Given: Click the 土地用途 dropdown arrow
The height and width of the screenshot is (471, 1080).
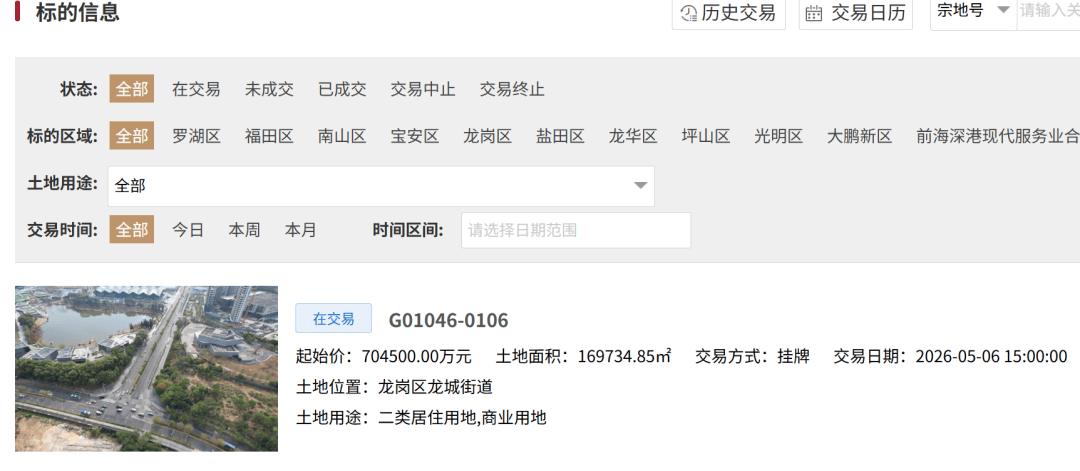Looking at the screenshot, I should (x=640, y=186).
